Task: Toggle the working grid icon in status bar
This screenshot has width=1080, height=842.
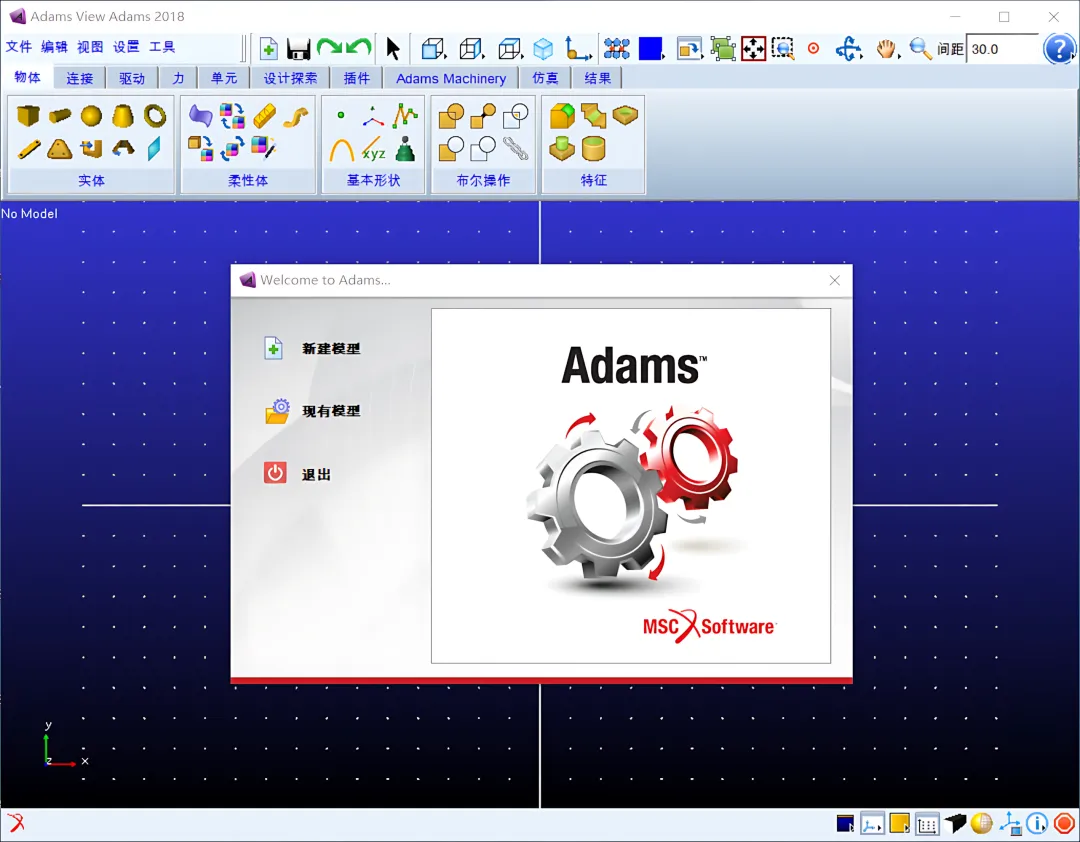Action: [x=927, y=824]
